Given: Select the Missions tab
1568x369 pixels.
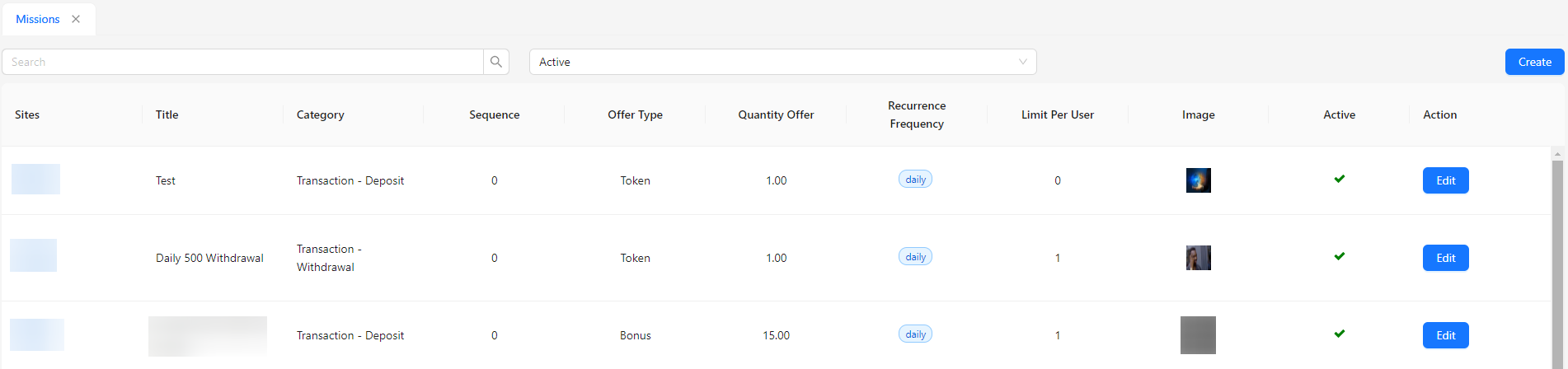Looking at the screenshot, I should pos(38,19).
